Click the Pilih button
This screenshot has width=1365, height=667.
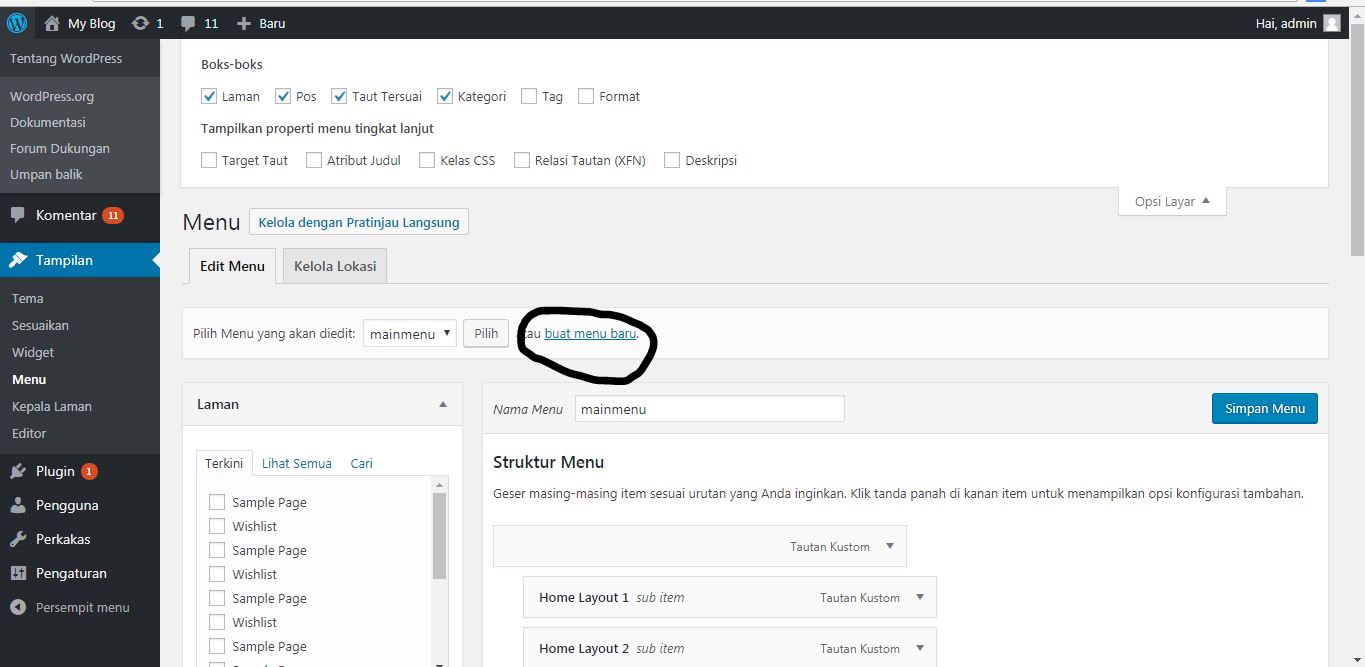pyautogui.click(x=486, y=334)
